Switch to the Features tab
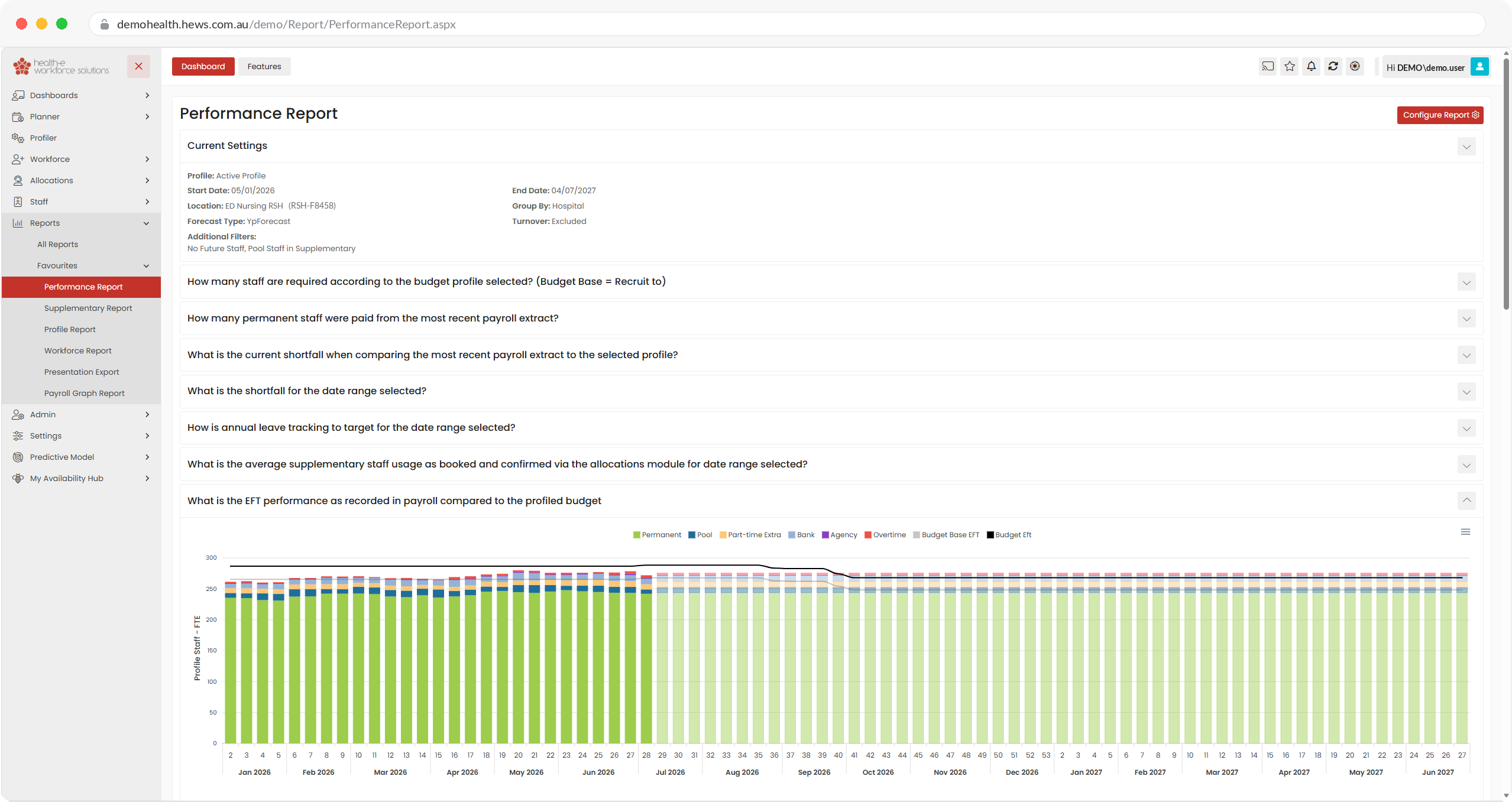The height and width of the screenshot is (802, 1512). pyautogui.click(x=264, y=66)
